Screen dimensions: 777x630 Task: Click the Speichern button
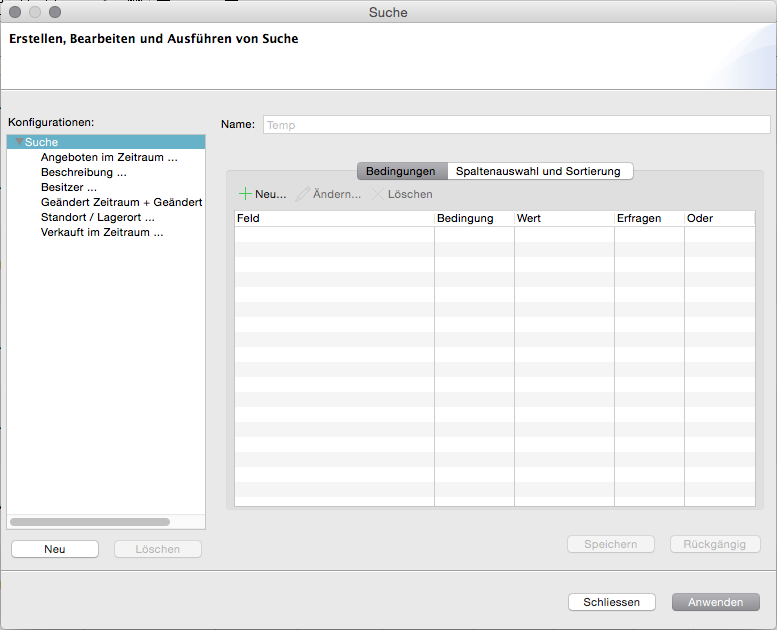tap(610, 544)
